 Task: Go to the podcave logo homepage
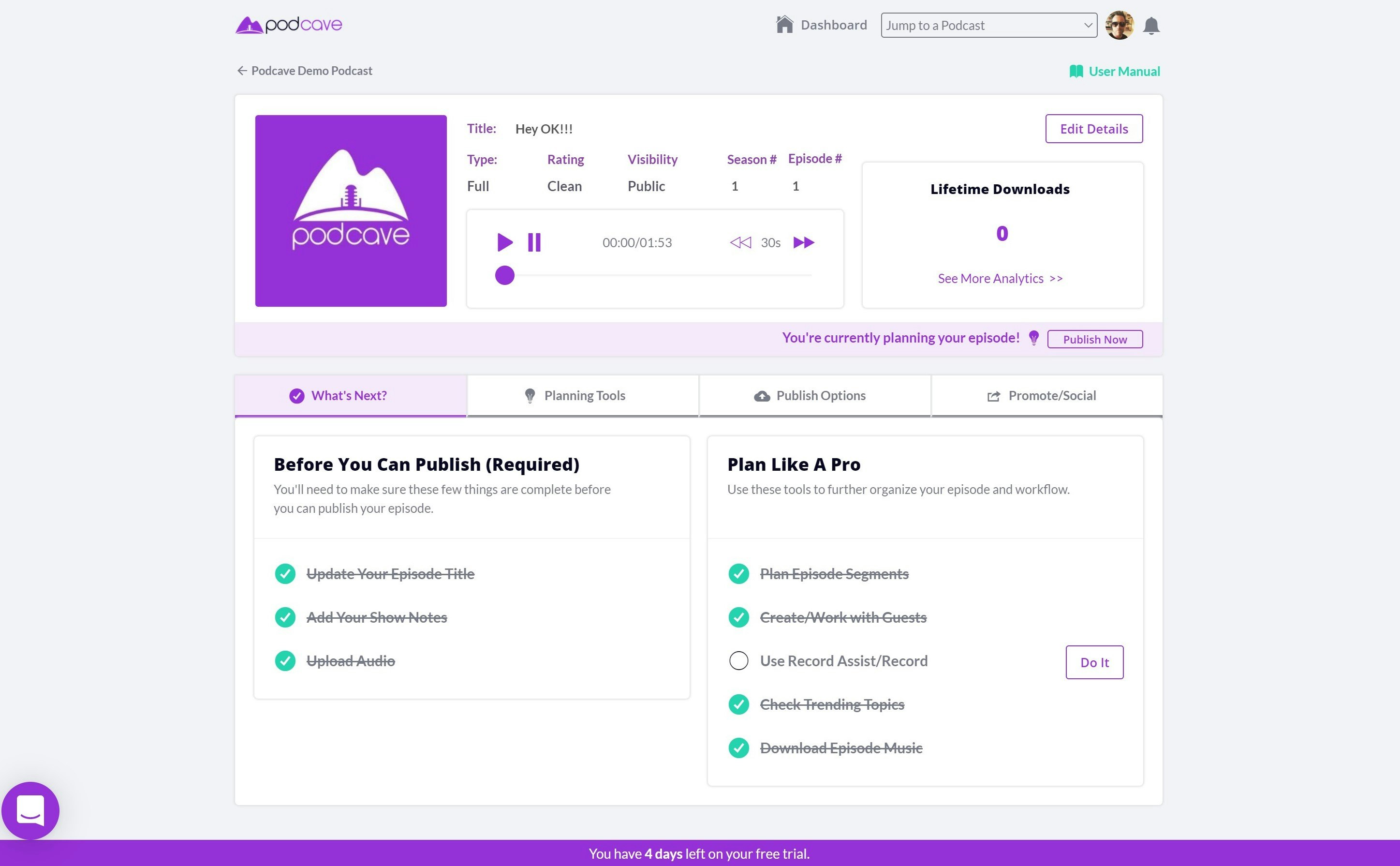pos(289,25)
